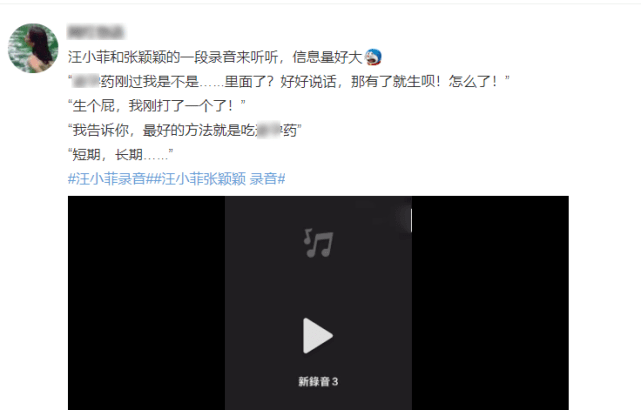
Task: Click the quoted line containing 那有了就生呗
Action: tap(289, 81)
